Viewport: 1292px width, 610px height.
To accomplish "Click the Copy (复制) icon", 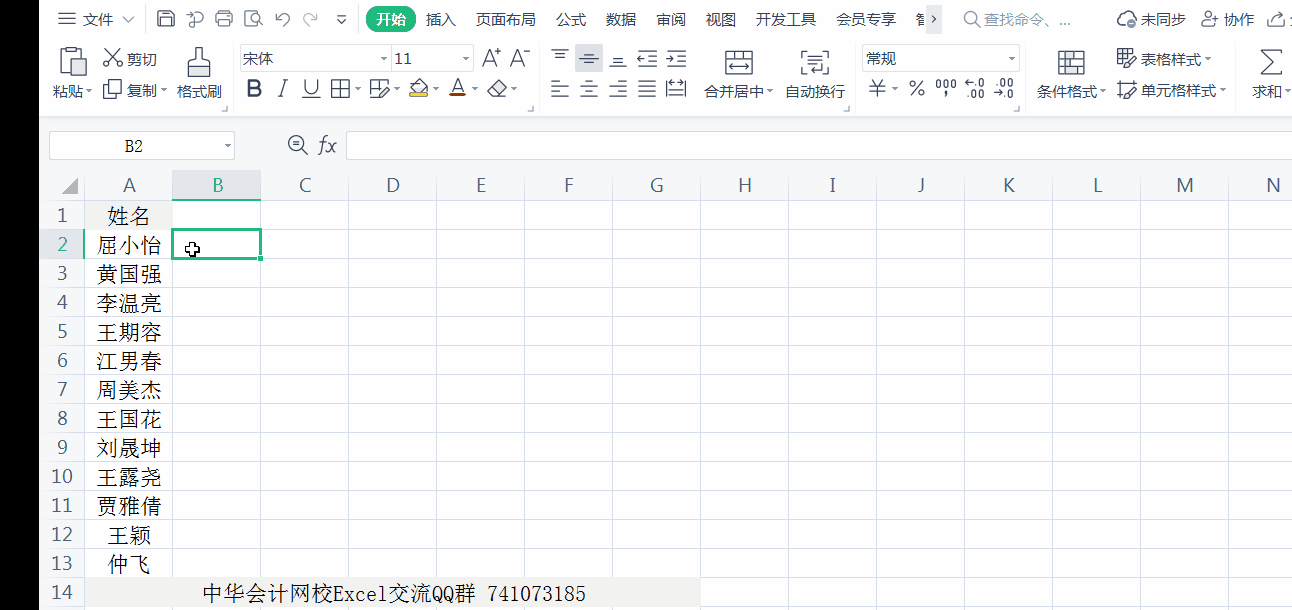I will click(112, 90).
